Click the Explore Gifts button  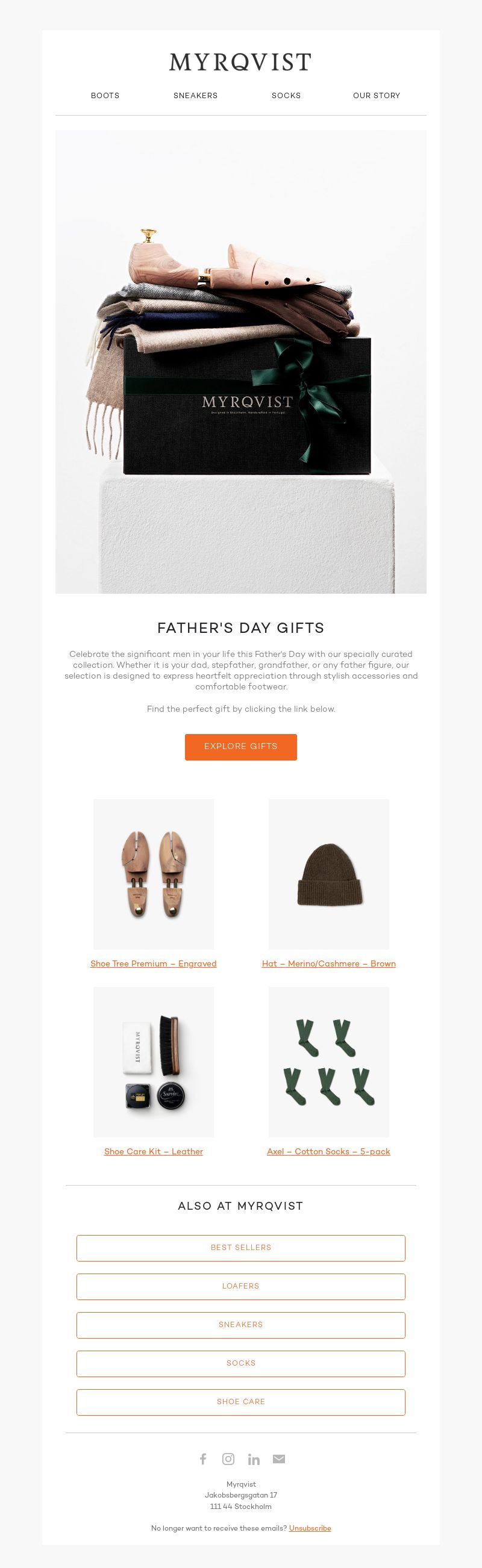click(x=240, y=747)
